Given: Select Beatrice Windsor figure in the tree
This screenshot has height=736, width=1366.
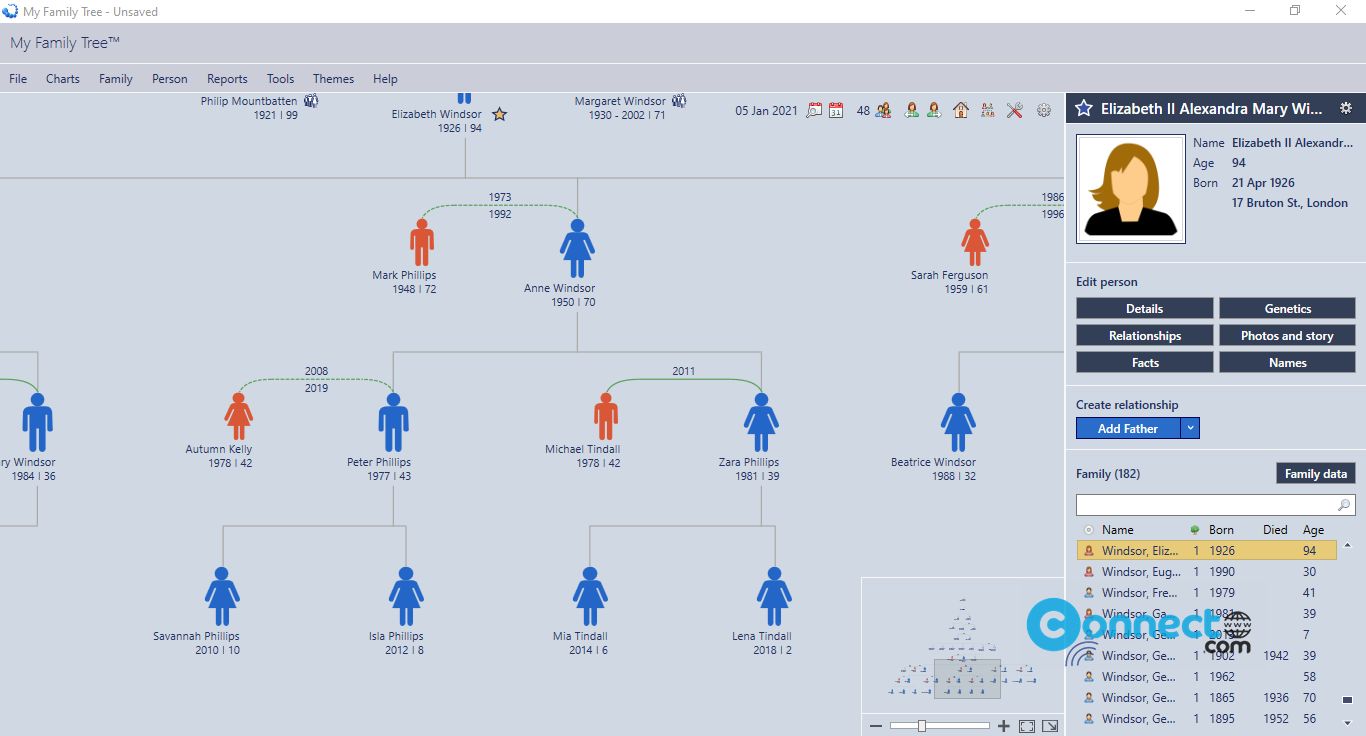Looking at the screenshot, I should [958, 423].
